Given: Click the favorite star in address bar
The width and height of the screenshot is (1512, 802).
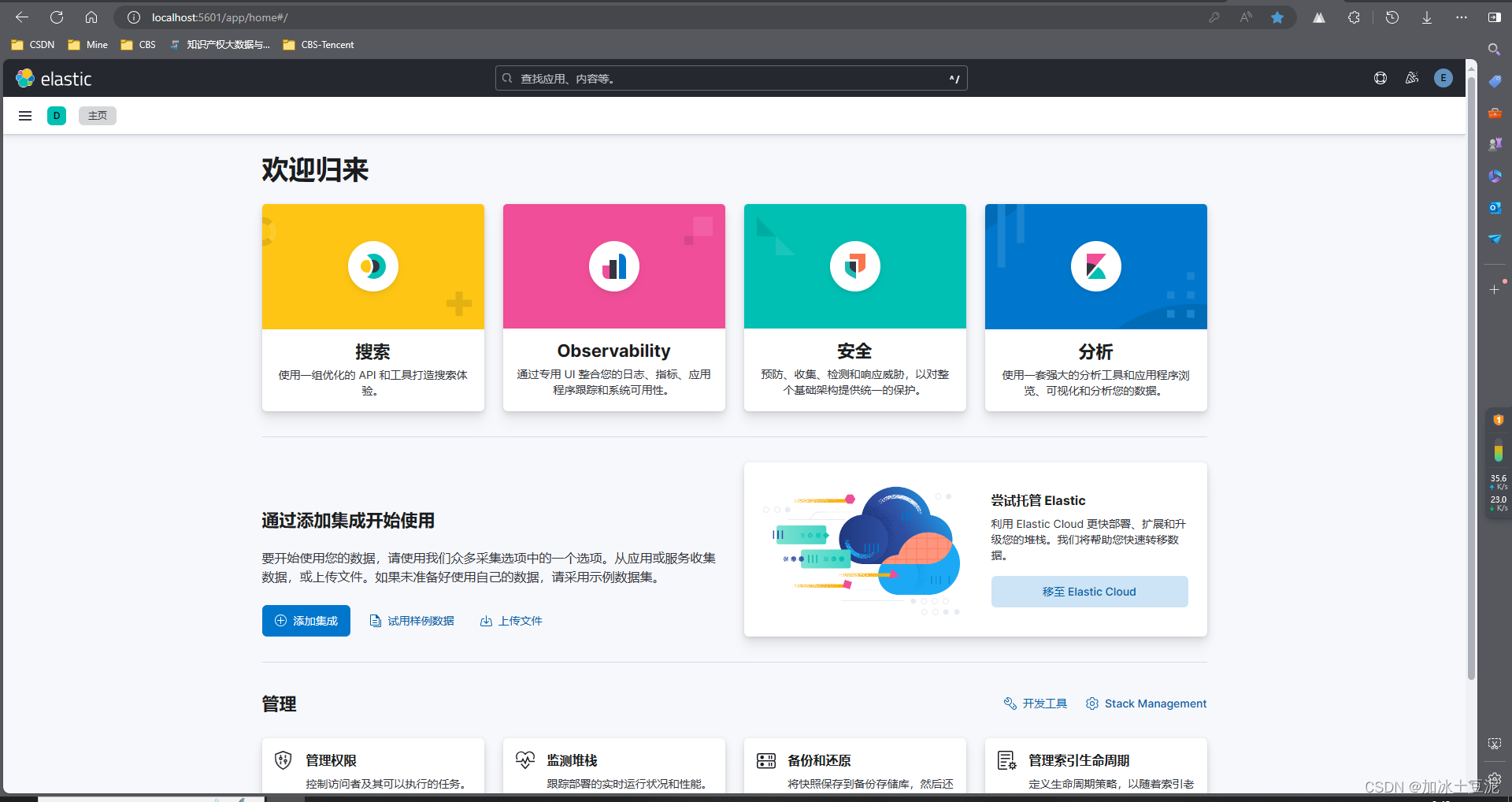Looking at the screenshot, I should click(1277, 17).
